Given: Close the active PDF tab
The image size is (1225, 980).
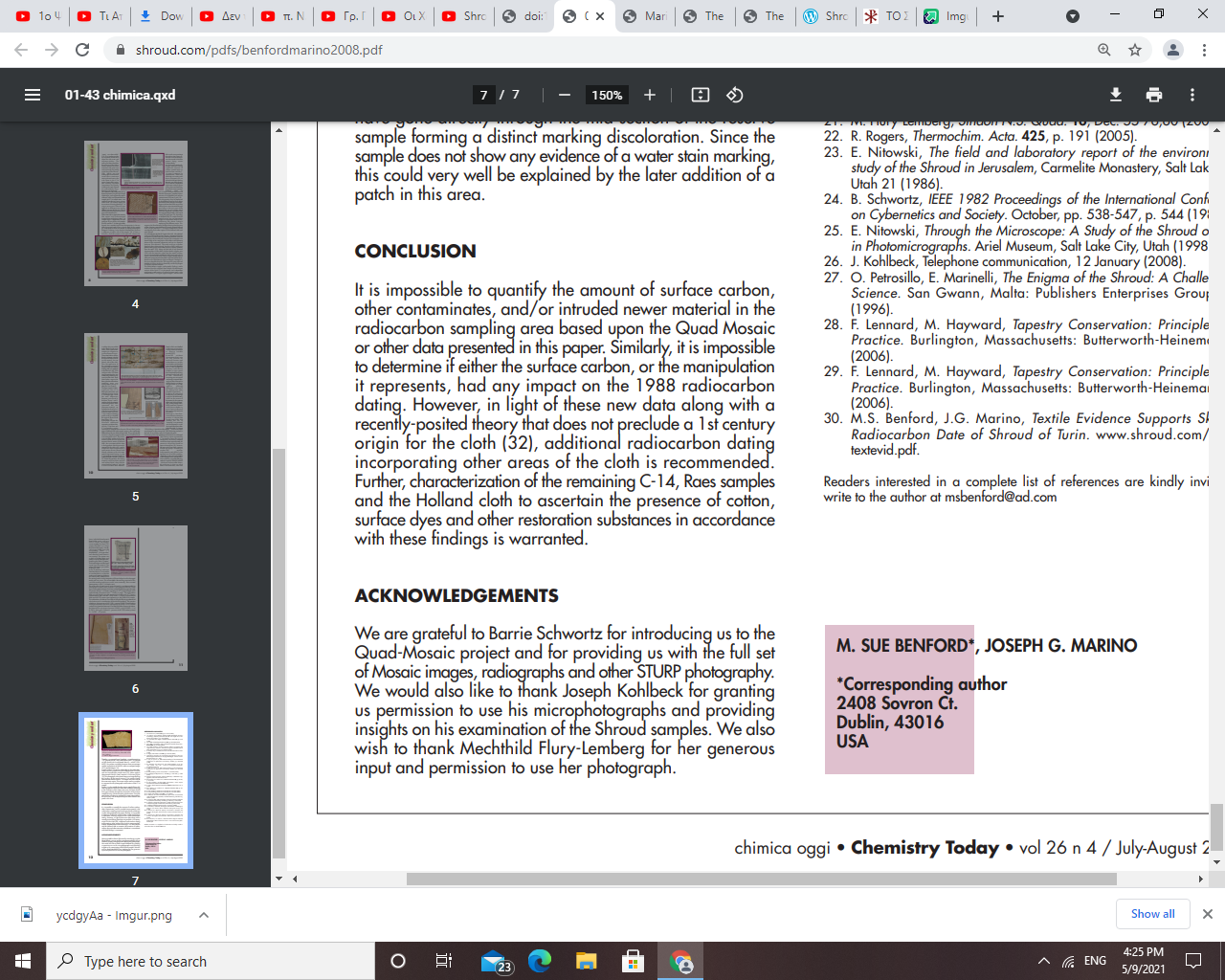Looking at the screenshot, I should click(600, 16).
